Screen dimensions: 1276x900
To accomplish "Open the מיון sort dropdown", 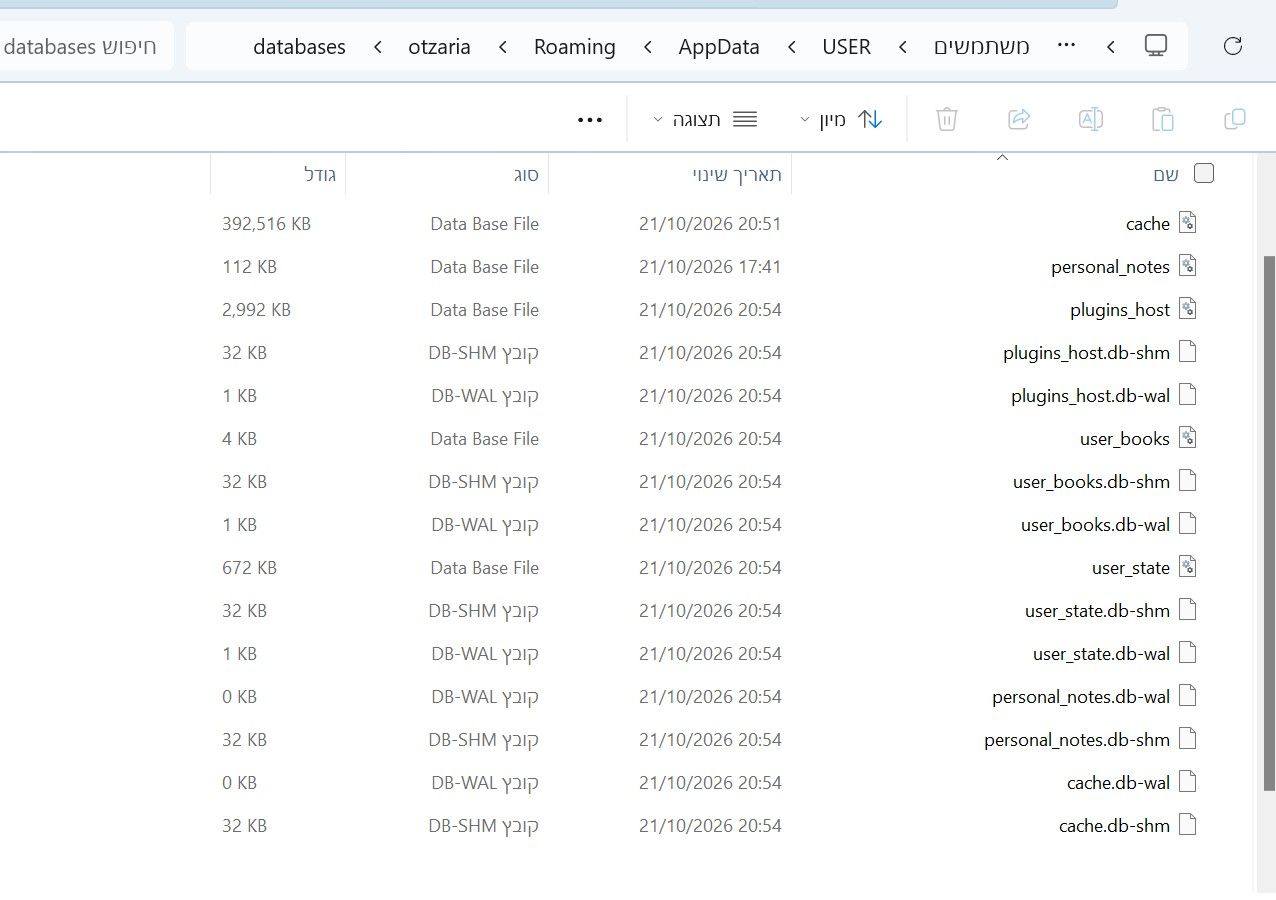I will point(841,120).
